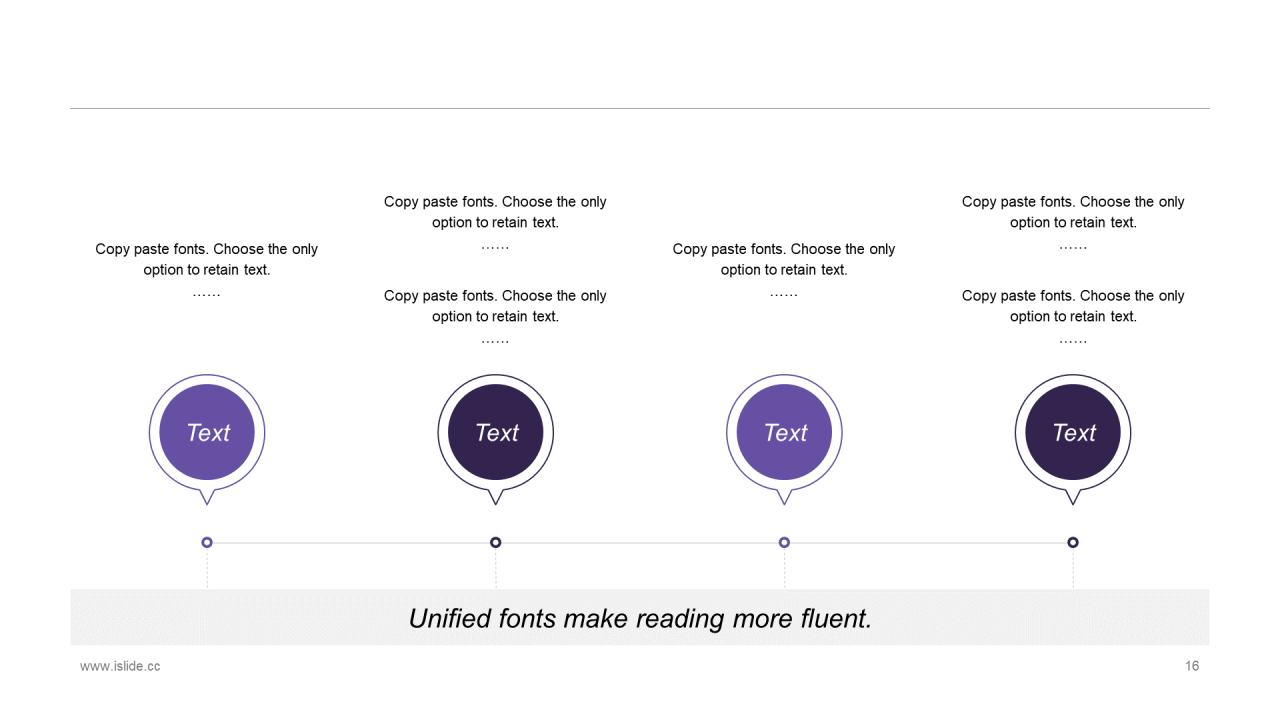Click the third timeline dot marker
Image resolution: width=1280 pixels, height=720 pixels.
pyautogui.click(x=784, y=542)
